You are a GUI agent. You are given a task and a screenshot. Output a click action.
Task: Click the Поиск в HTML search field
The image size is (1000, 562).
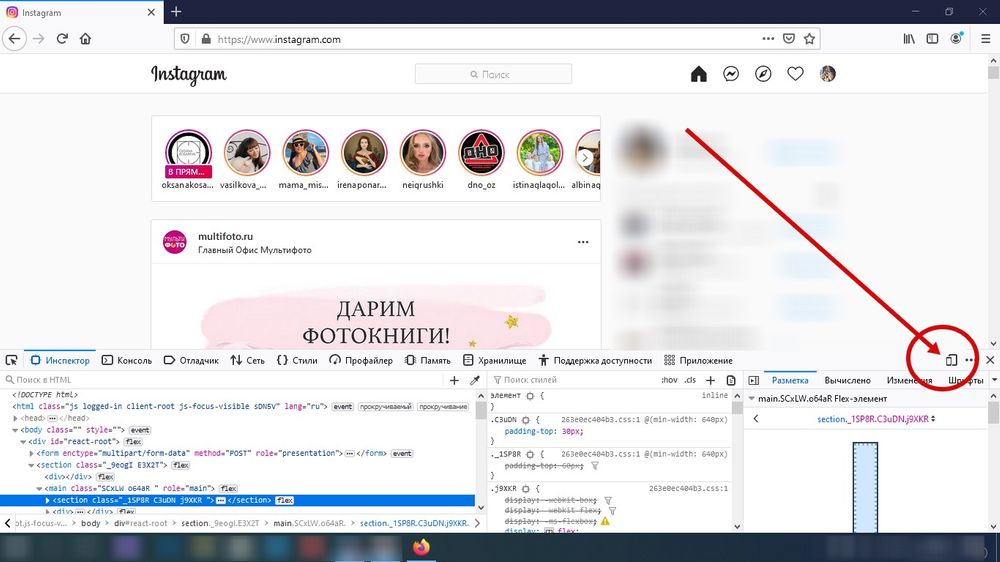[223, 380]
